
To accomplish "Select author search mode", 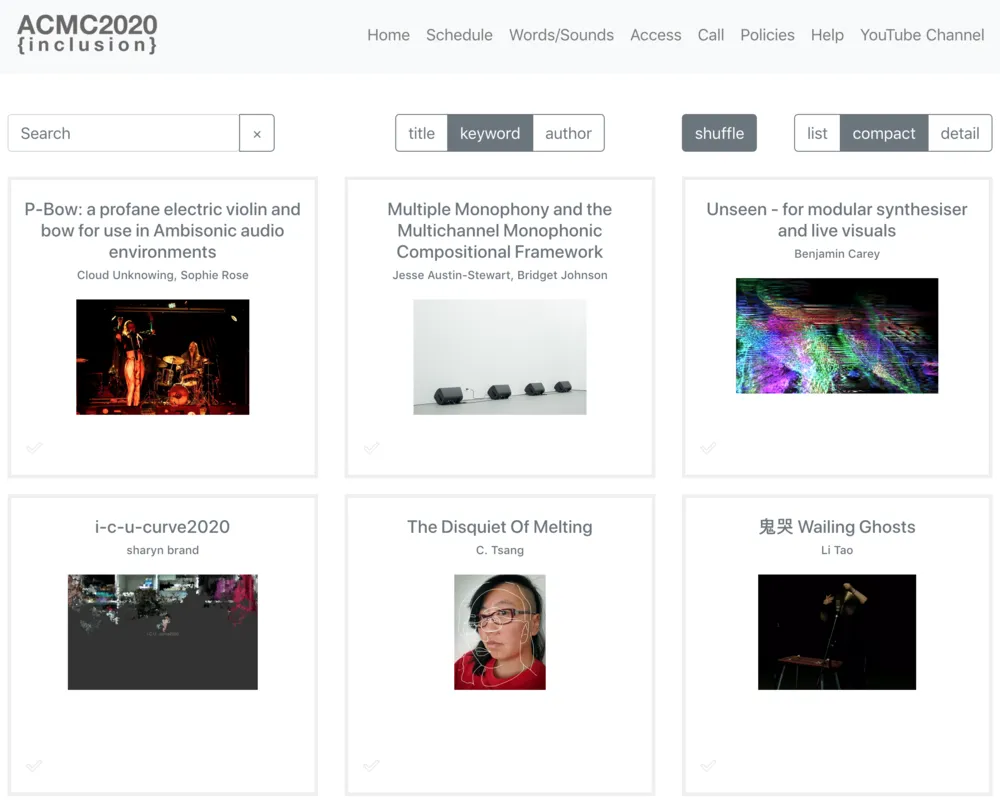I will [x=568, y=132].
